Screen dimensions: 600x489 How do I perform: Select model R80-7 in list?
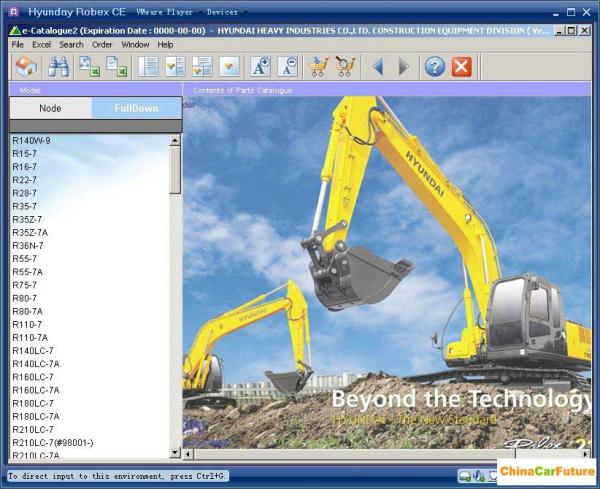pyautogui.click(x=24, y=298)
